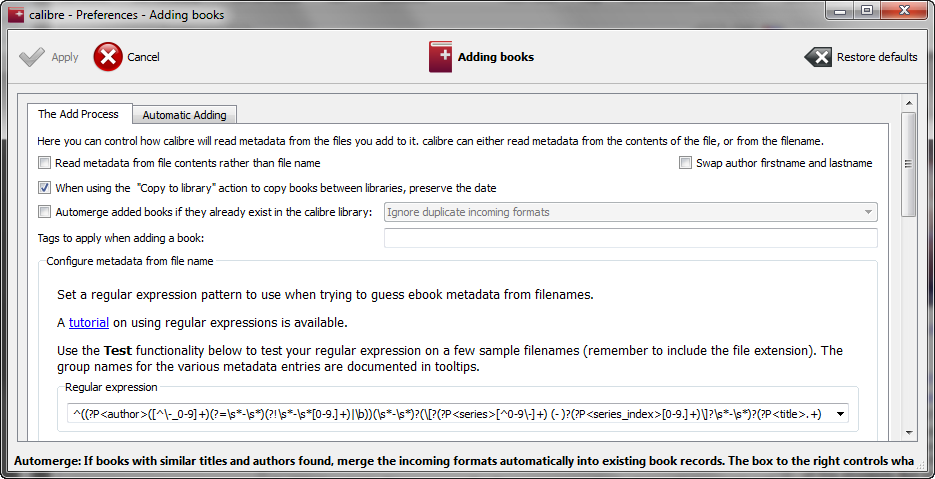Click the vertical scrollbar thumb
This screenshot has width=935, height=479.
pyautogui.click(x=908, y=165)
